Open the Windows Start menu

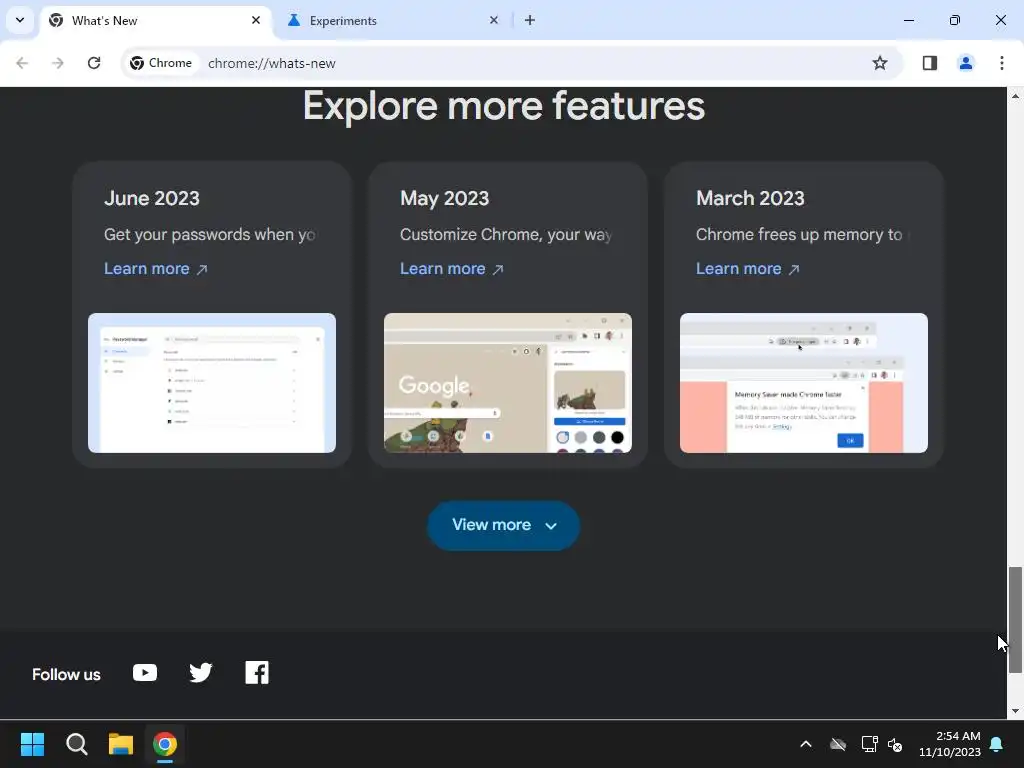tap(32, 744)
